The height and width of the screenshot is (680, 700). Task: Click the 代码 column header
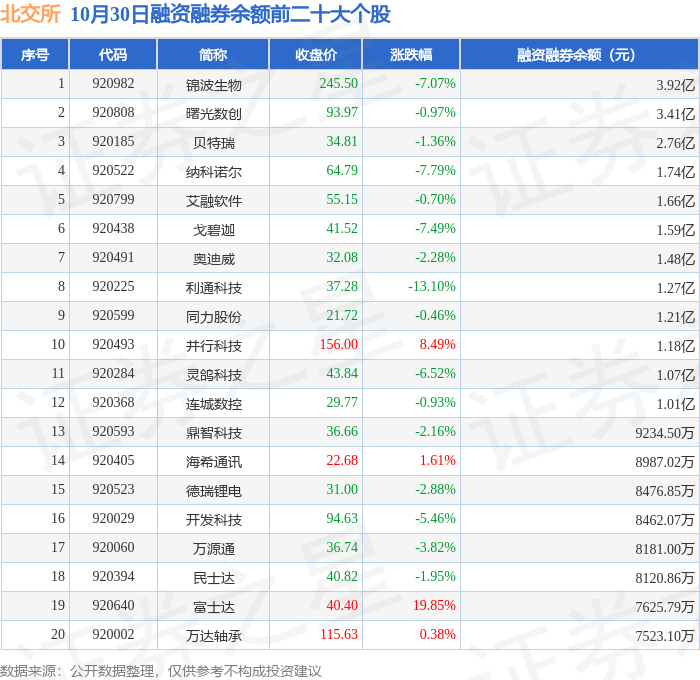(x=113, y=54)
